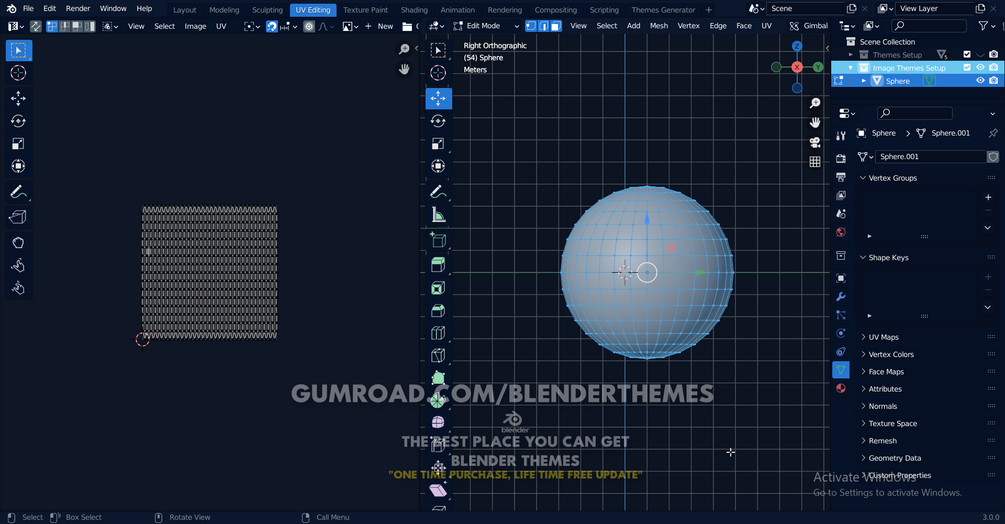Open the Edit Mode dropdown
The height and width of the screenshot is (524, 1005).
(486, 26)
